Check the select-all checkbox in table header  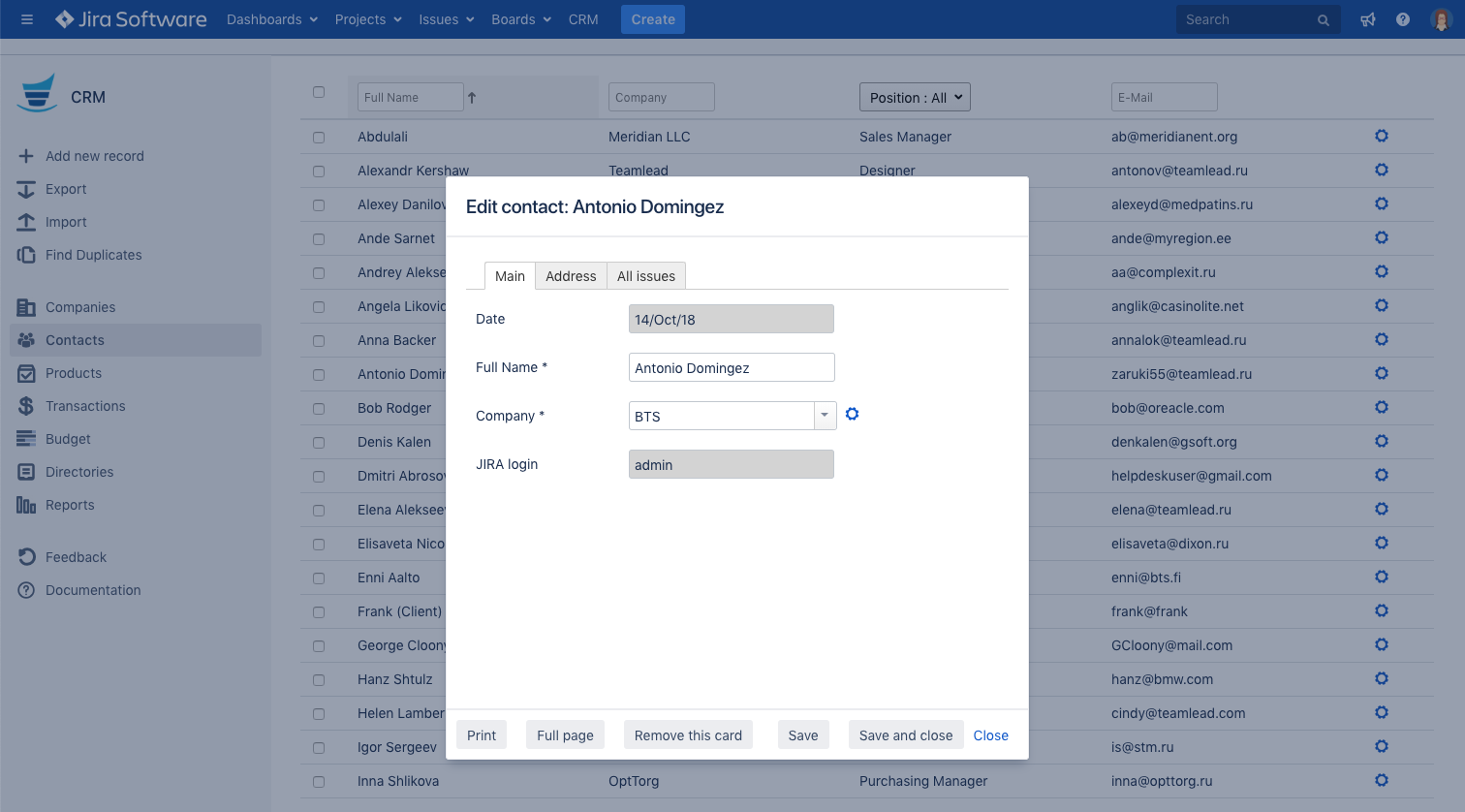(x=319, y=92)
